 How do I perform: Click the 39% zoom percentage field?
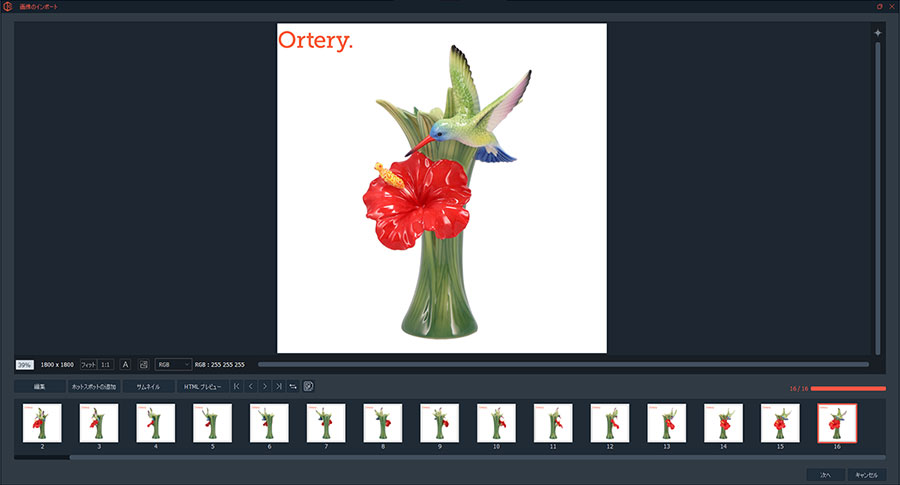(25, 365)
